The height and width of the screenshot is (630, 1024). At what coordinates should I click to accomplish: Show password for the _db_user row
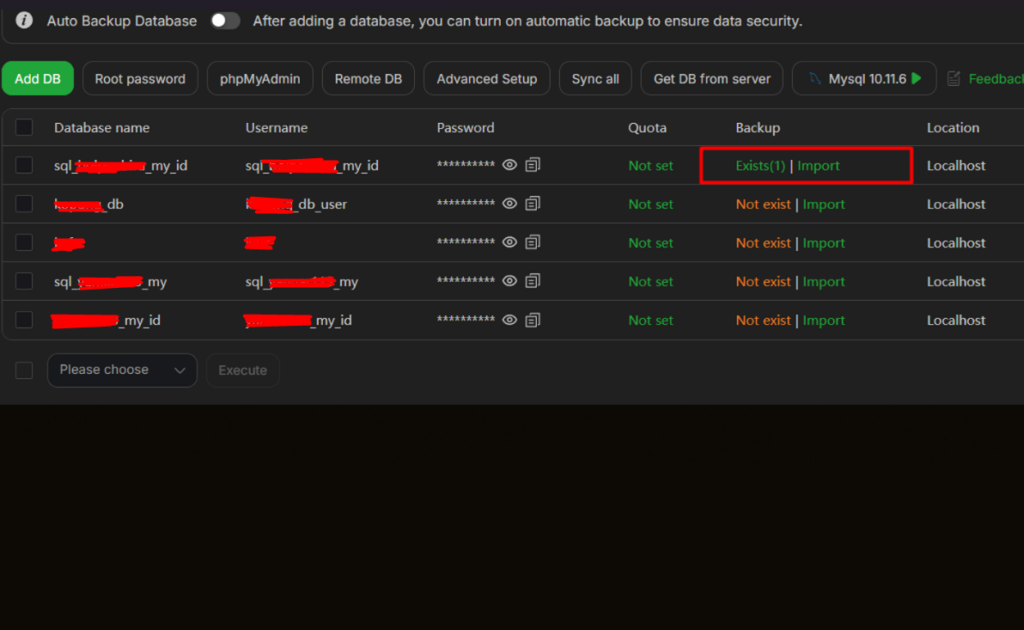pos(509,204)
